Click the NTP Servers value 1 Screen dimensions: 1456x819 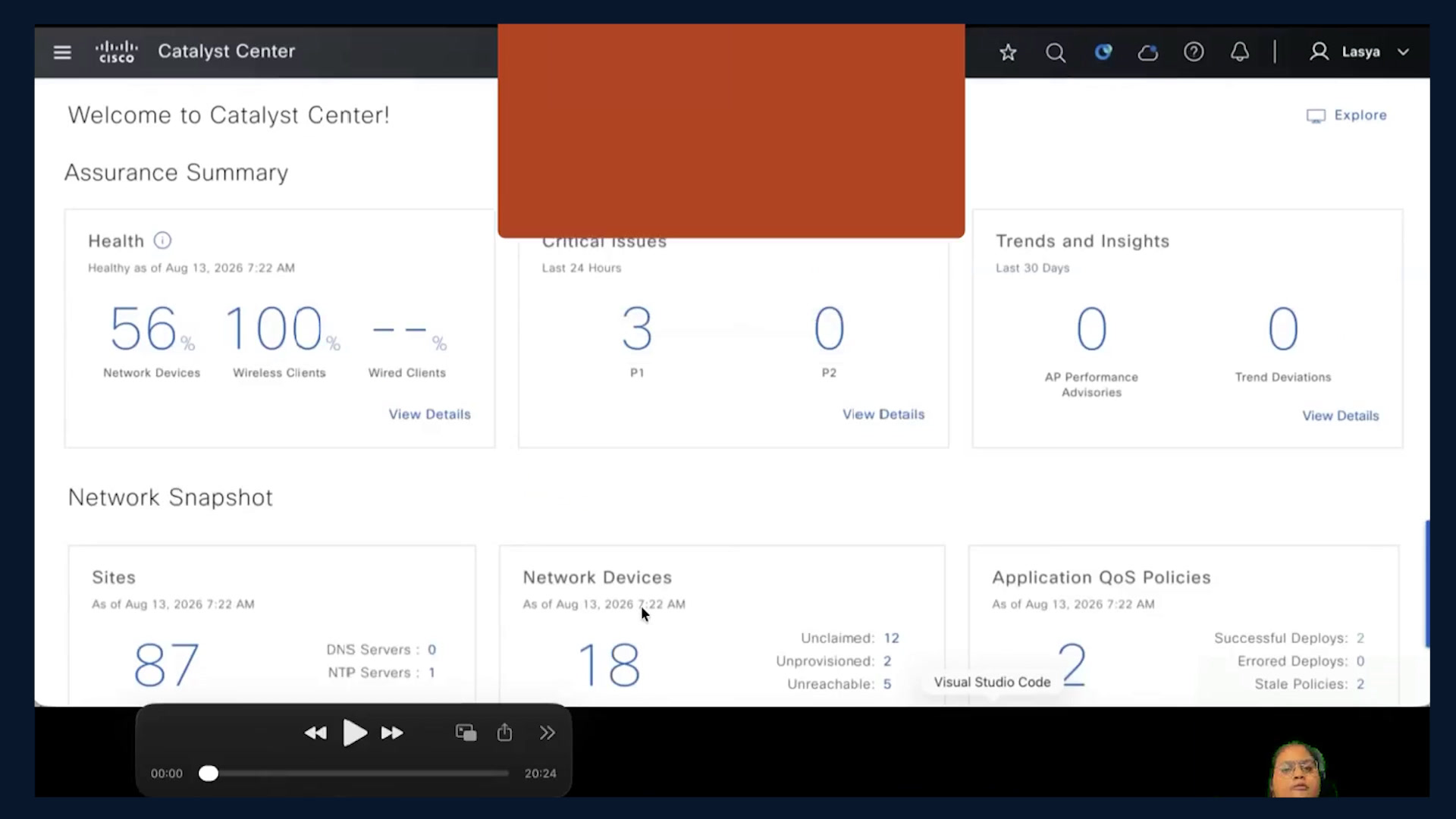431,673
